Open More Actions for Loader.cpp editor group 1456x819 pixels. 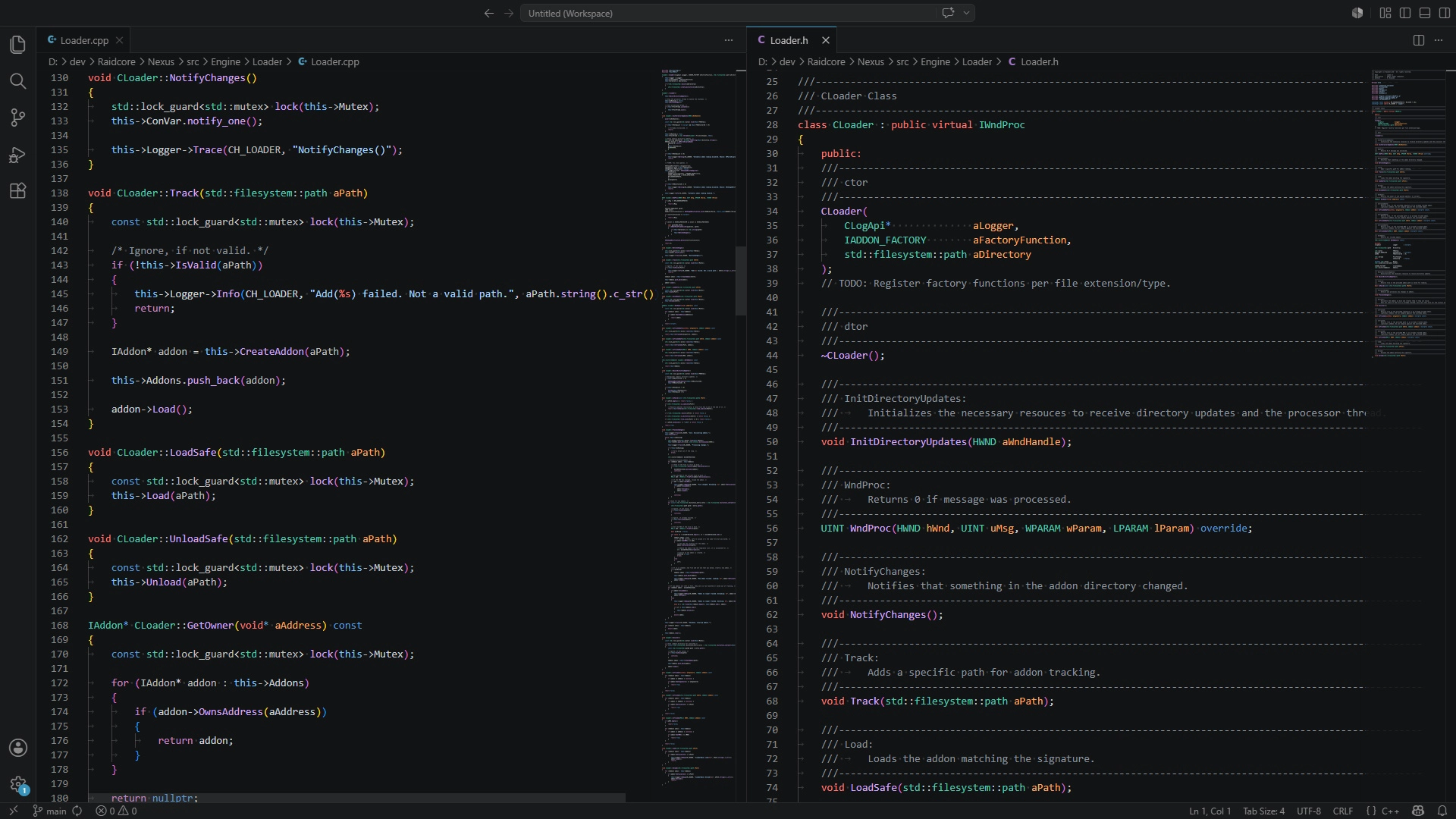click(729, 40)
